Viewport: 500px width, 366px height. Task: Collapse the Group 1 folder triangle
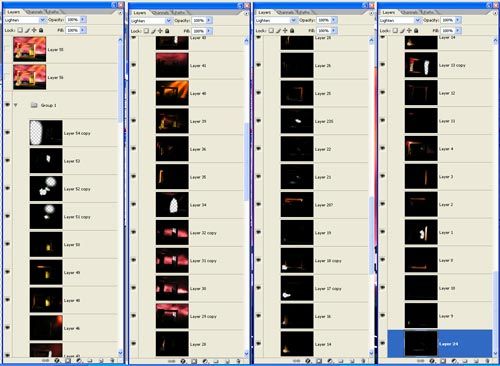coord(15,105)
